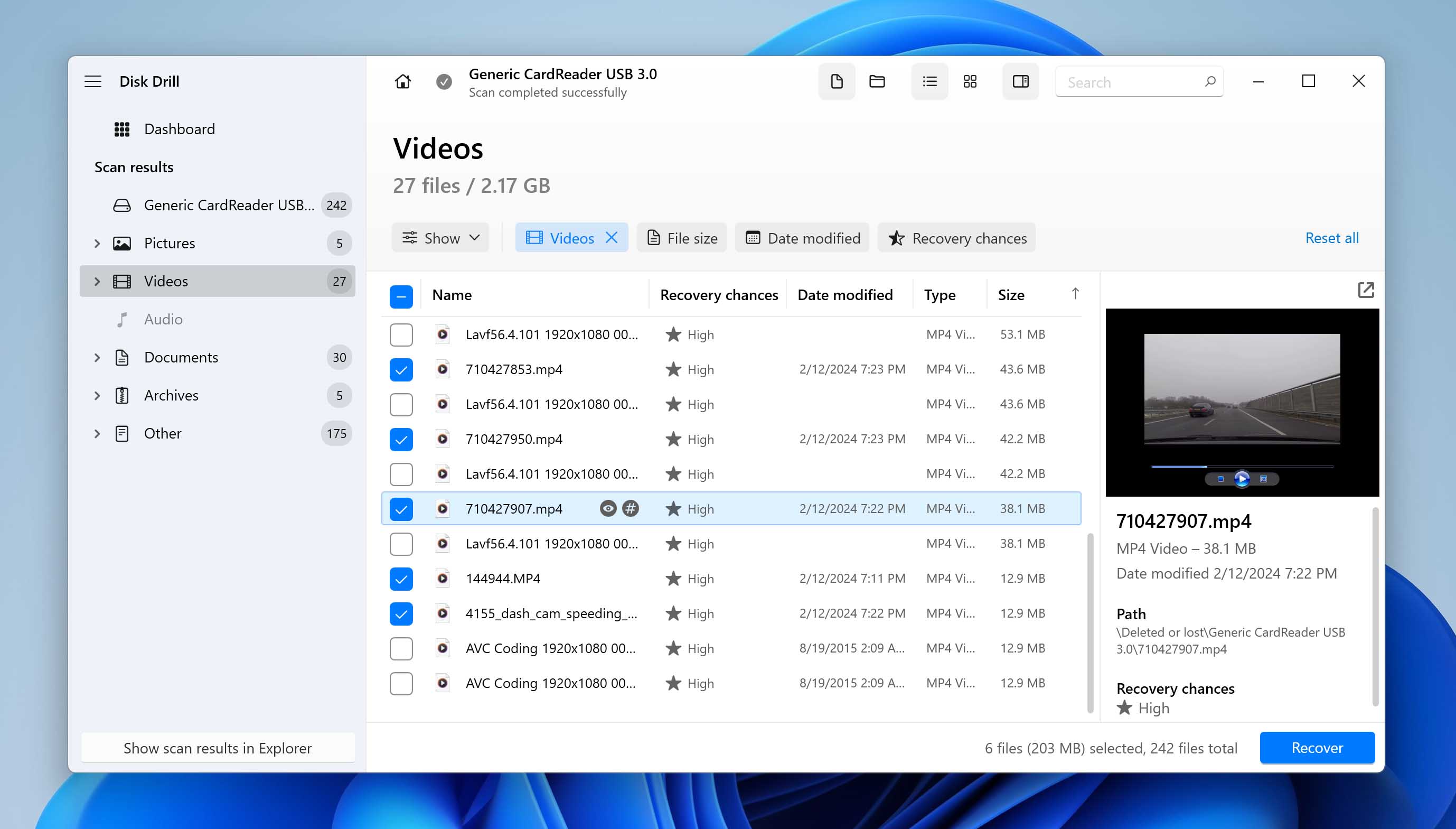Expand the Pictures category
Viewport: 1456px width, 829px height.
(x=97, y=243)
